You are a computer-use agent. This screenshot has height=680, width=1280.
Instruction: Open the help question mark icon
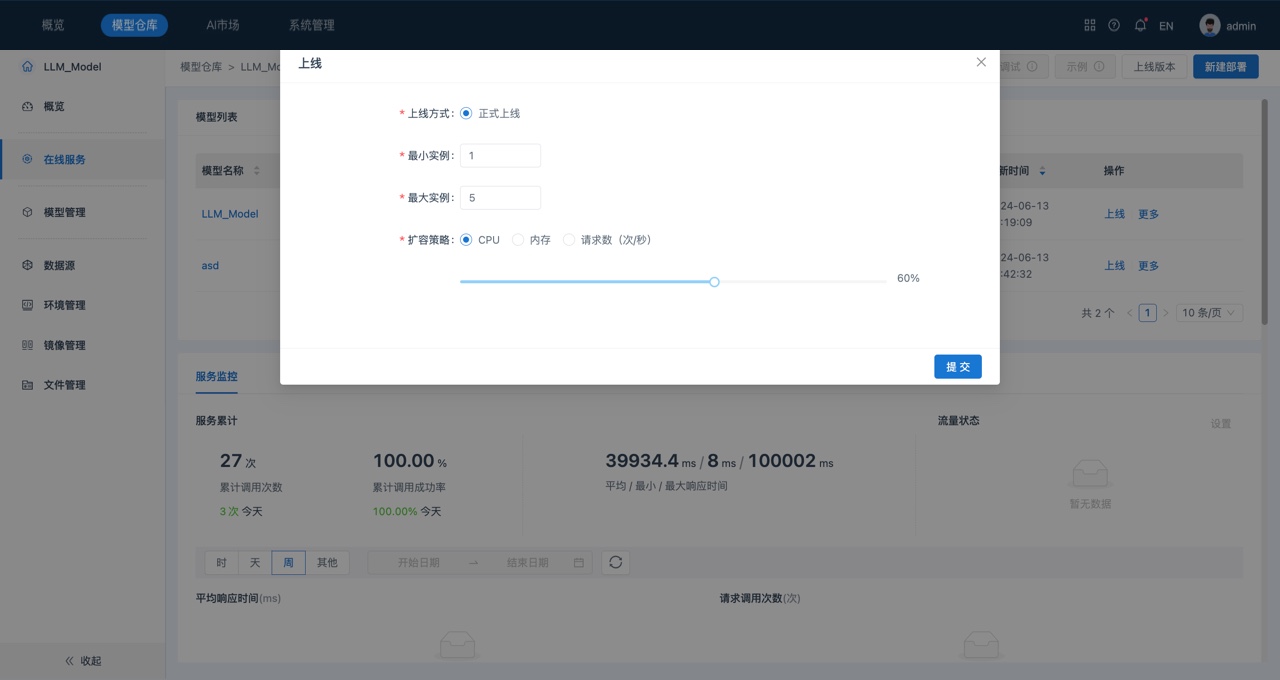[x=1114, y=25]
